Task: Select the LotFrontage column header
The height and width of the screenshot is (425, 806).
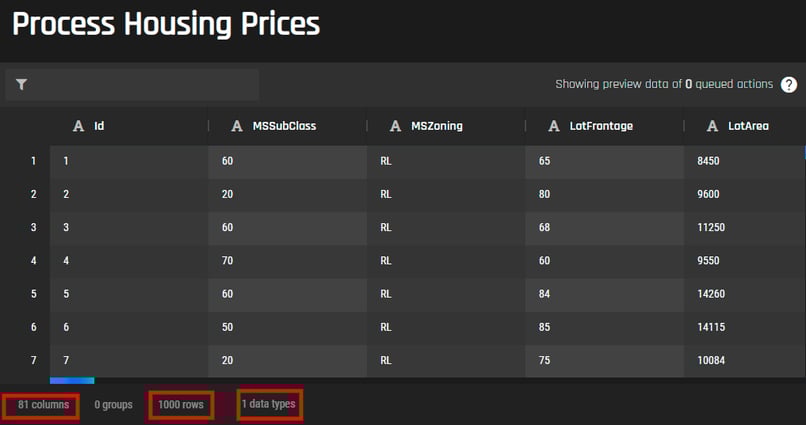Action: coord(604,126)
